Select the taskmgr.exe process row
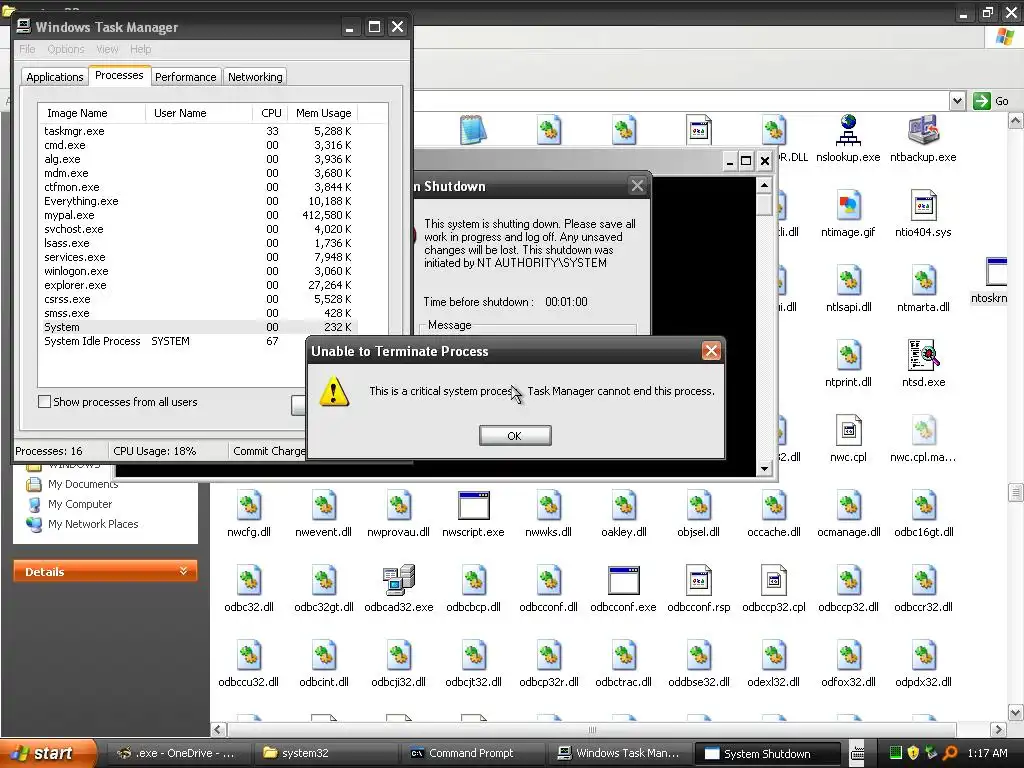The image size is (1024, 768). (x=198, y=131)
